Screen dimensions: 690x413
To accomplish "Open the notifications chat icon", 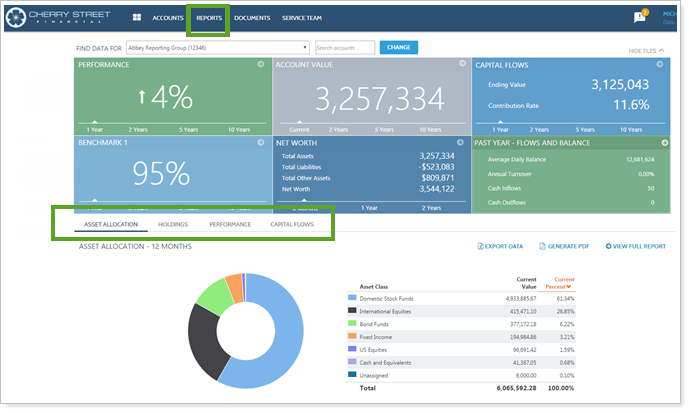I will click(639, 17).
